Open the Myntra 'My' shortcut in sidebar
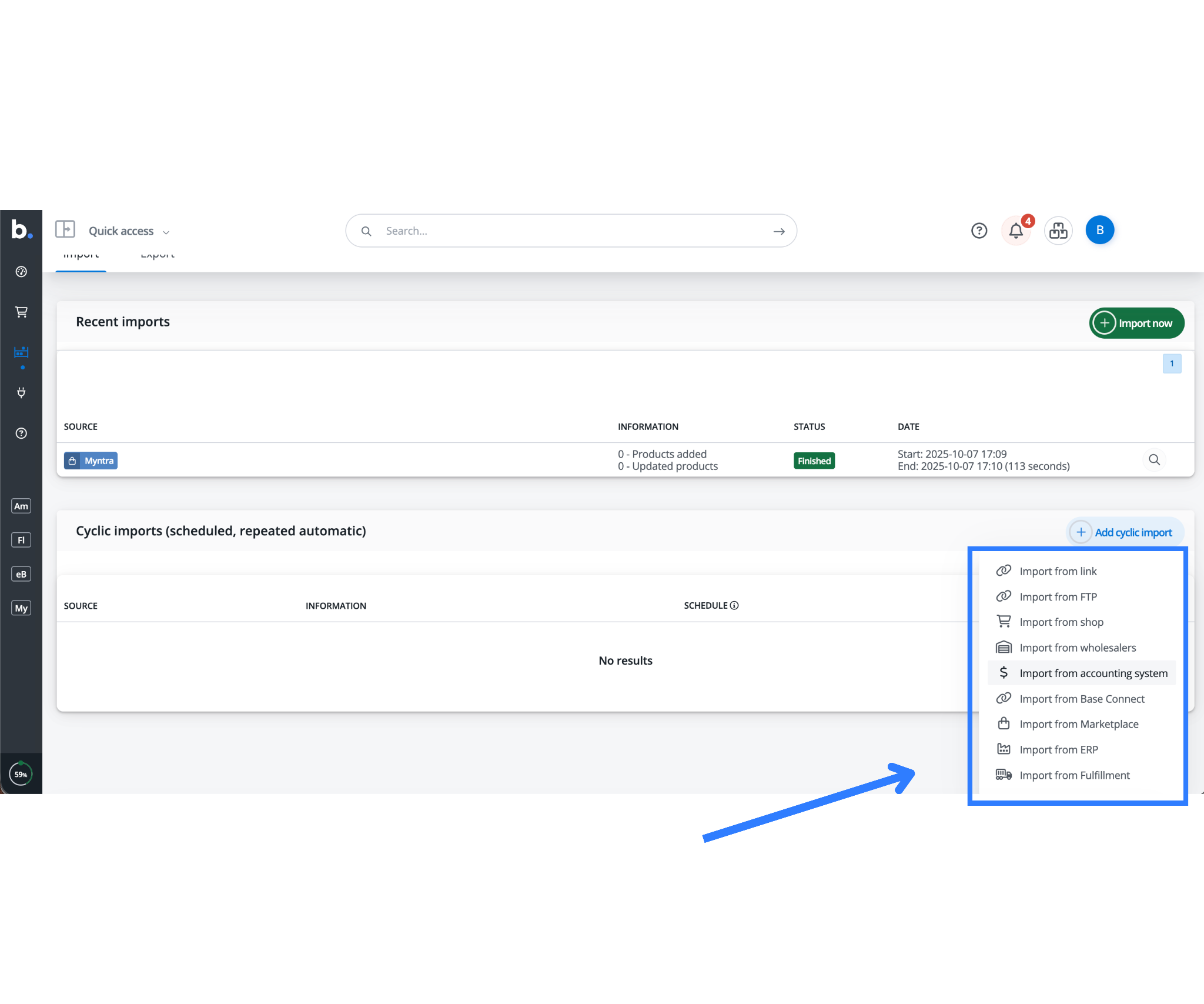 [21, 608]
